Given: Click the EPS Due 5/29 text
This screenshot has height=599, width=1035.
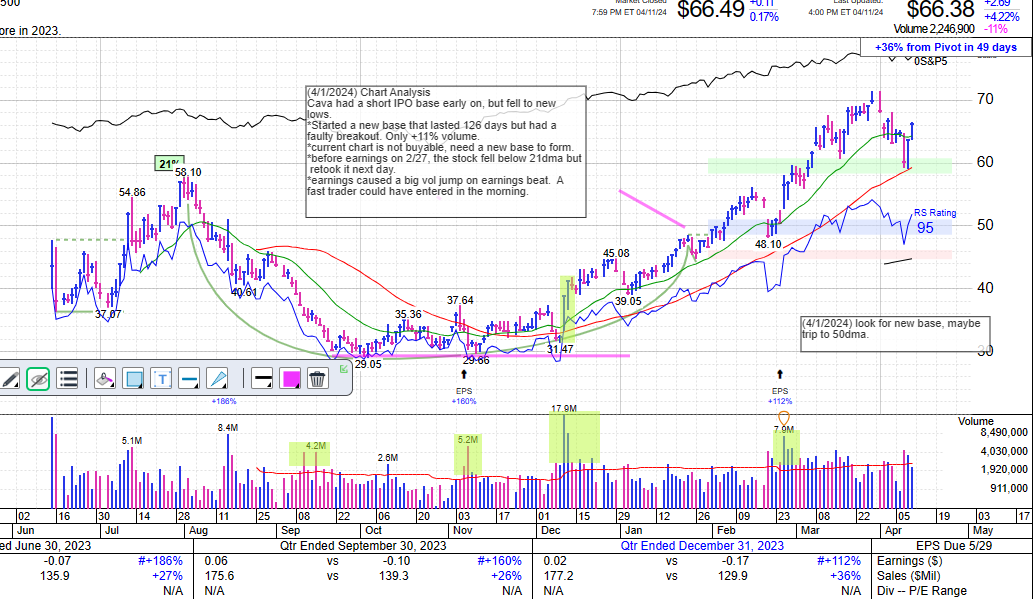Looking at the screenshot, I should click(x=954, y=546).
